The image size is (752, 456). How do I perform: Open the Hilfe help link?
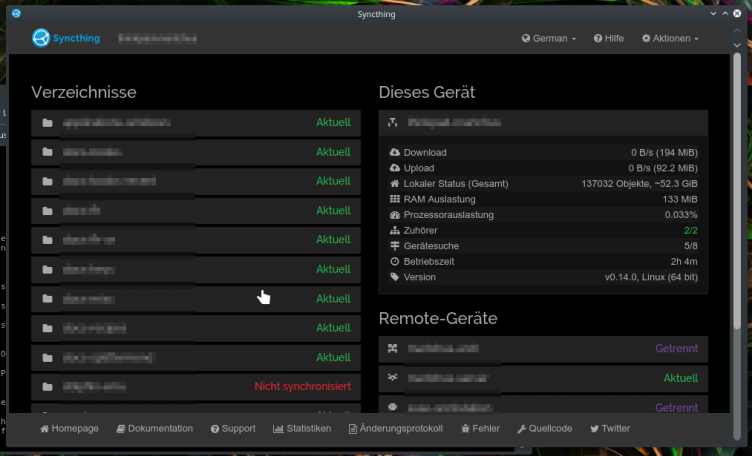(x=608, y=38)
